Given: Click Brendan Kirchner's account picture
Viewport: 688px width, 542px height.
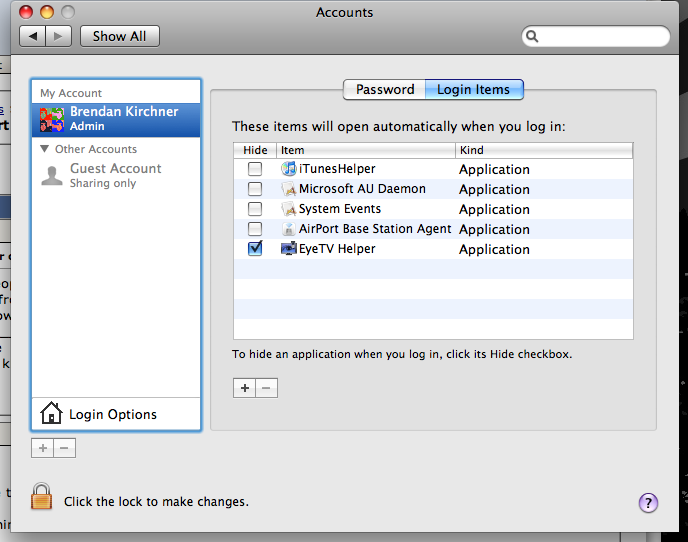Looking at the screenshot, I should [x=52, y=120].
